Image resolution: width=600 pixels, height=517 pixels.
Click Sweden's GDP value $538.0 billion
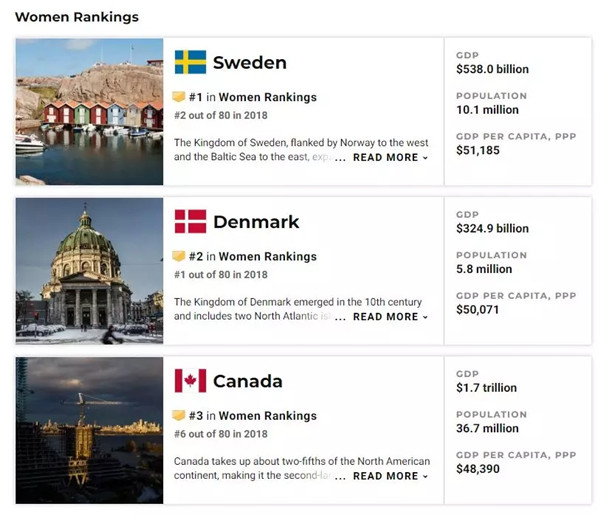pyautogui.click(x=492, y=70)
